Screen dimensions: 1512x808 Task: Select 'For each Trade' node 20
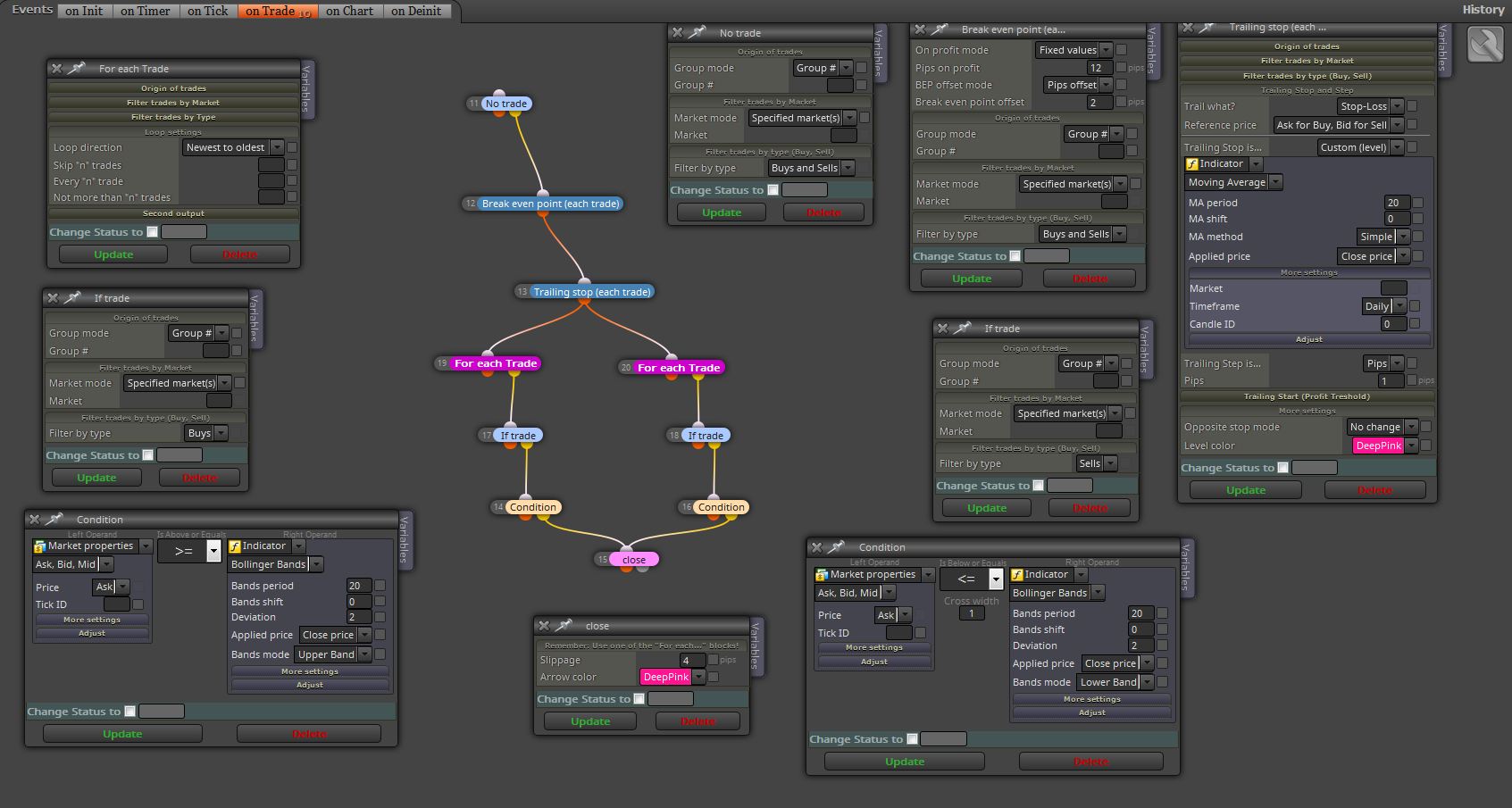679,368
